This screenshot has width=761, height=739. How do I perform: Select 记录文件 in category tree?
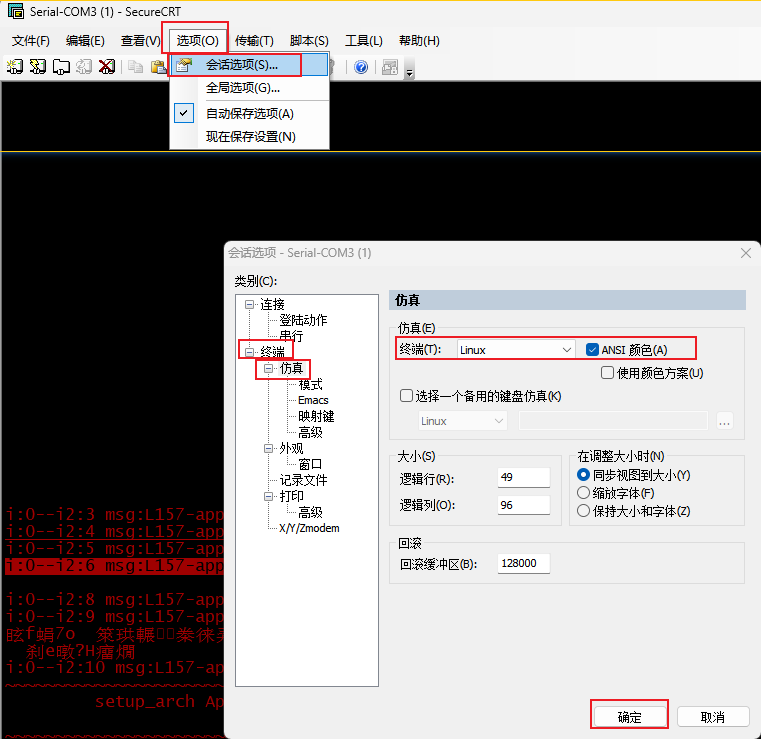click(303, 480)
